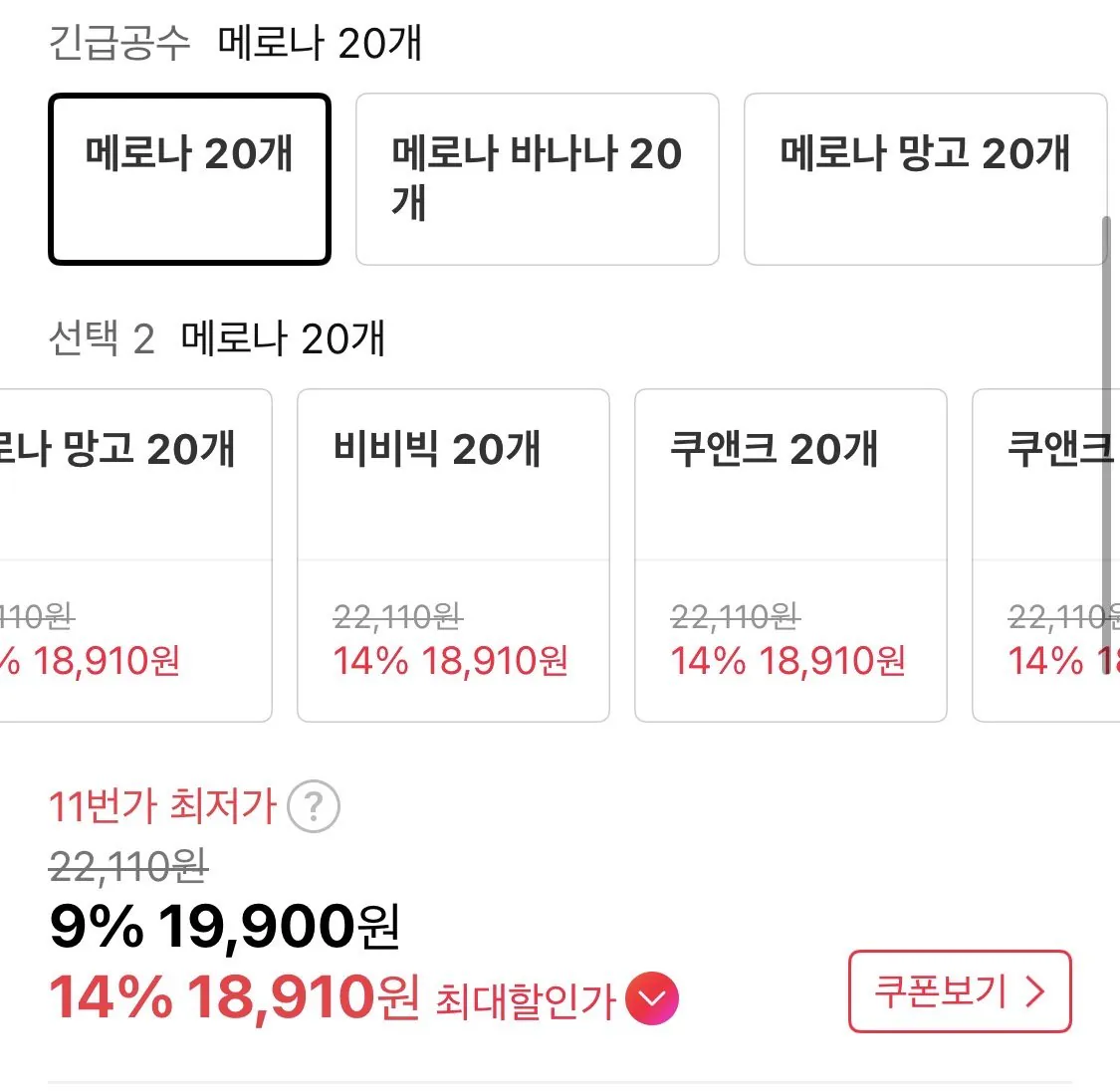The image size is (1120, 1091).
Task: Open the 11번가 최저가 help icon
Action: (x=314, y=807)
